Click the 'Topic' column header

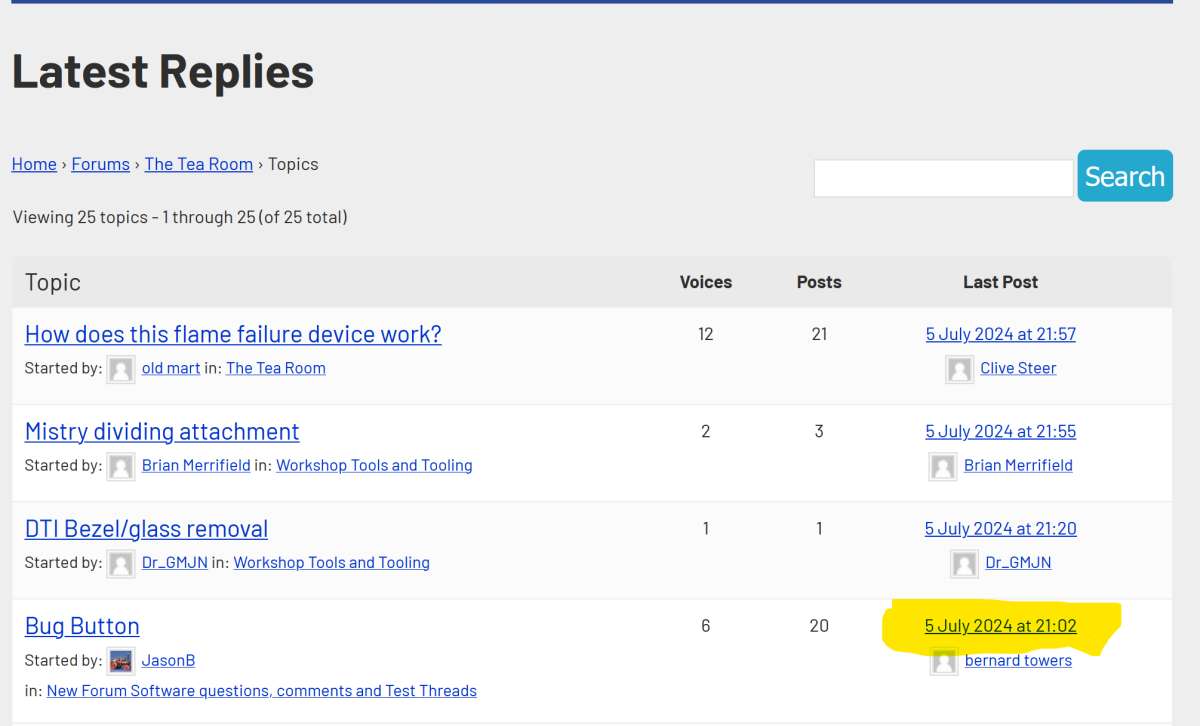coord(53,282)
